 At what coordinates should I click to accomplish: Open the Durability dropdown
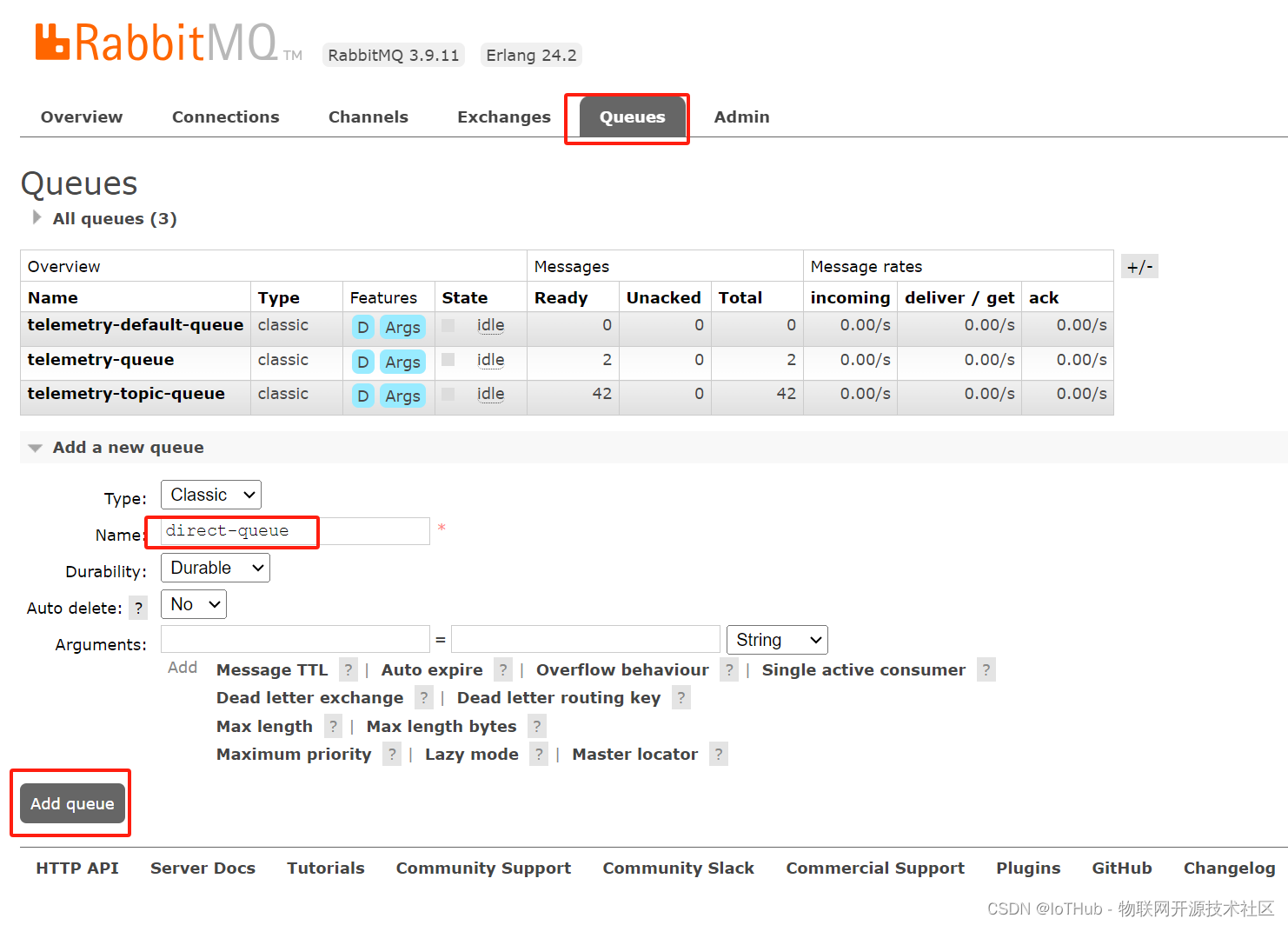point(216,568)
